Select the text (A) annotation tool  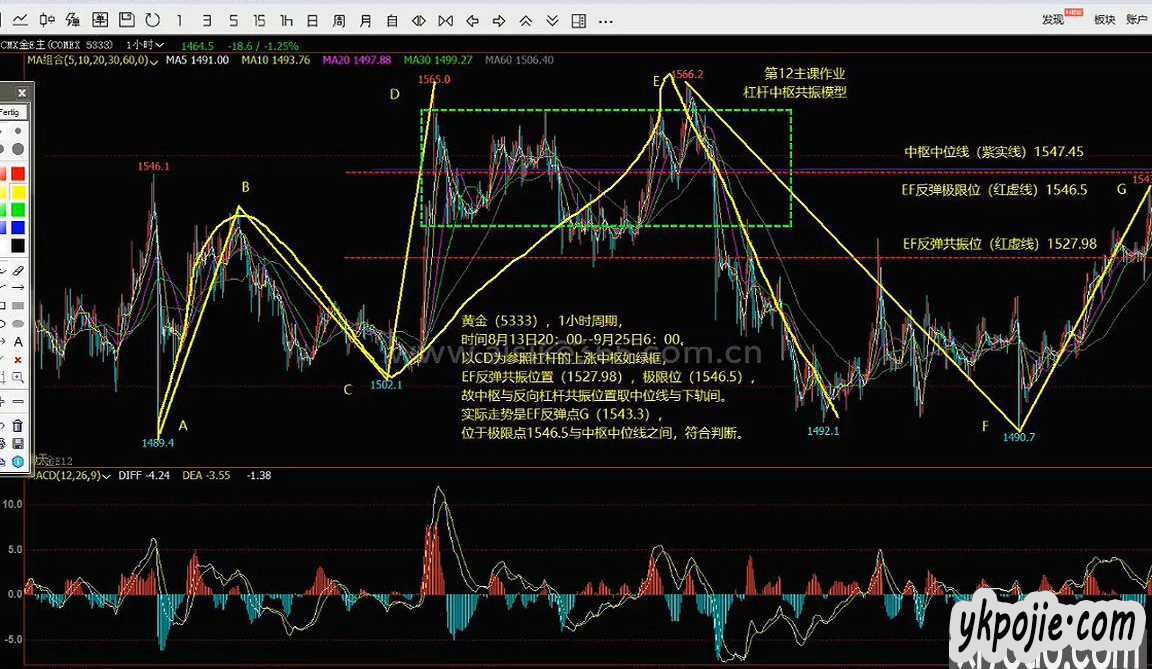(x=18, y=342)
